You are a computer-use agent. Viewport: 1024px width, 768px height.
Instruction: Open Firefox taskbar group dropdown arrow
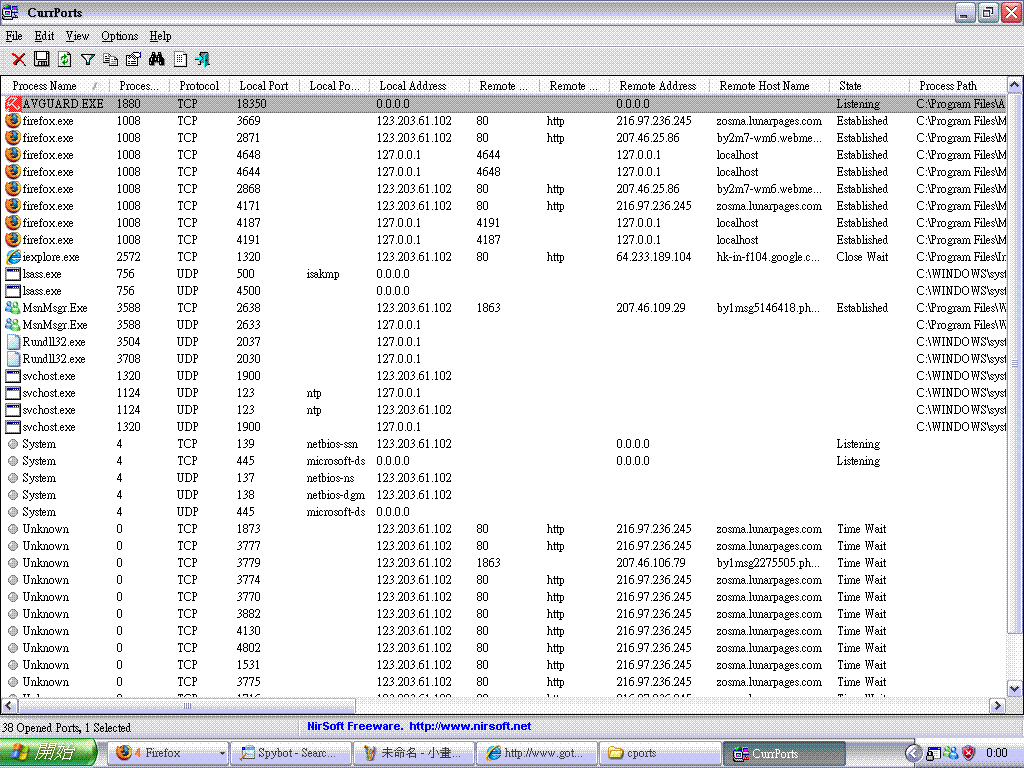pyautogui.click(x=222, y=754)
